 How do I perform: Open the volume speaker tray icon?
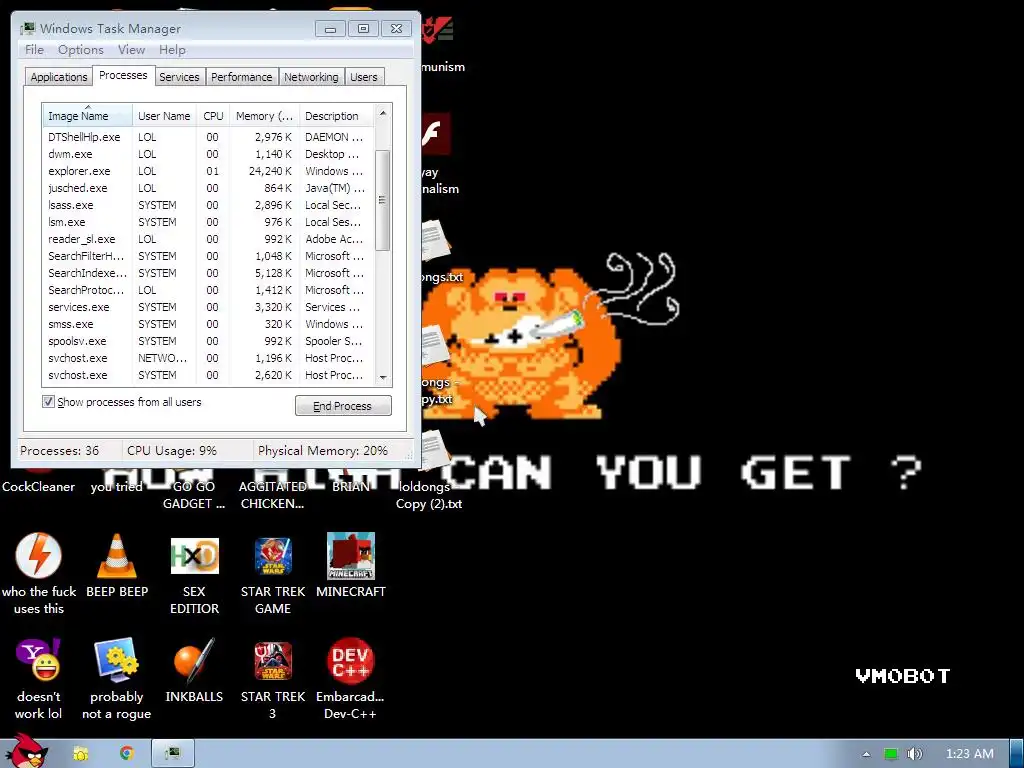coord(914,754)
